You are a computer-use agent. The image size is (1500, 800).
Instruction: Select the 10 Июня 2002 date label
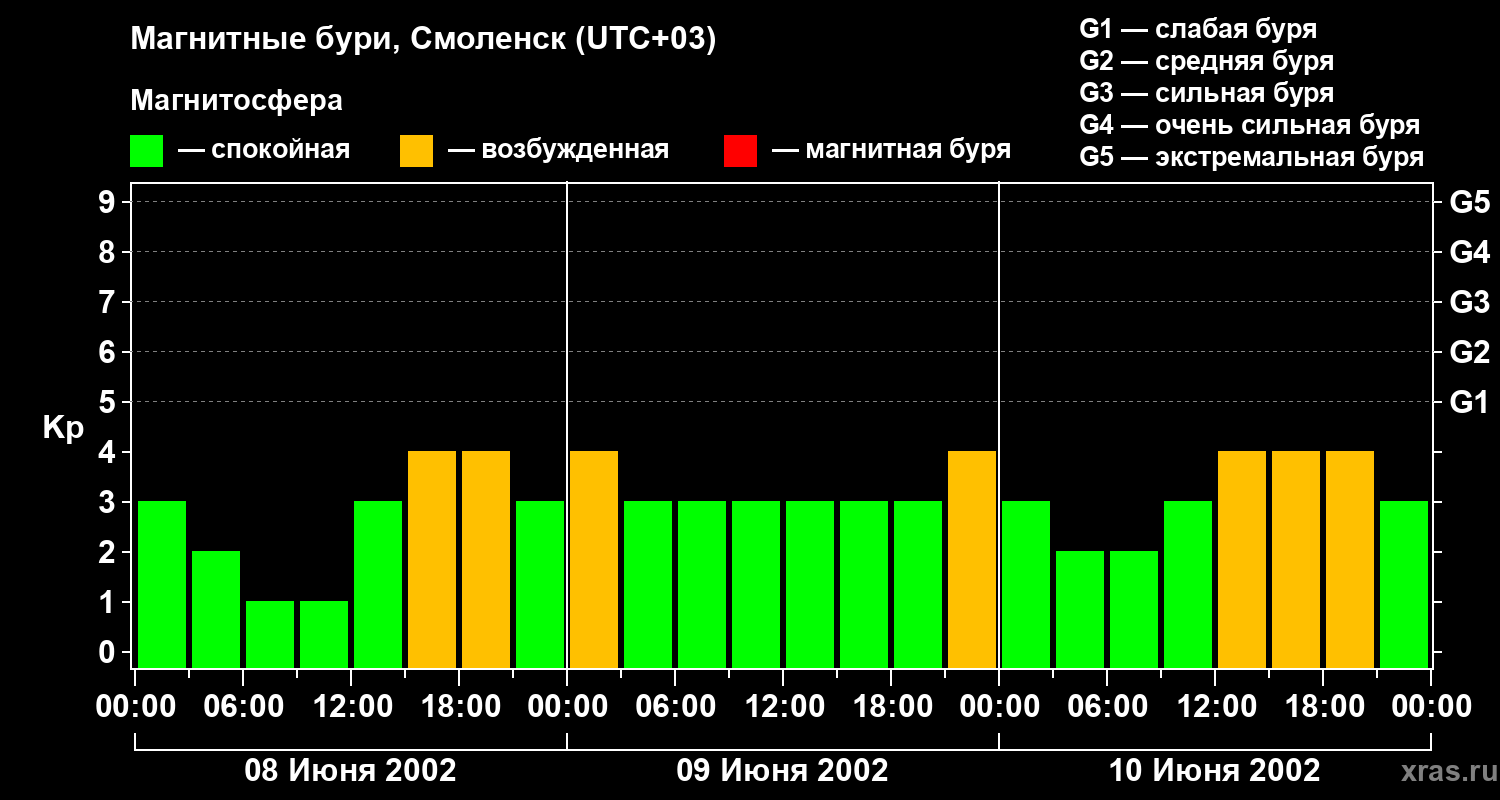click(1214, 771)
